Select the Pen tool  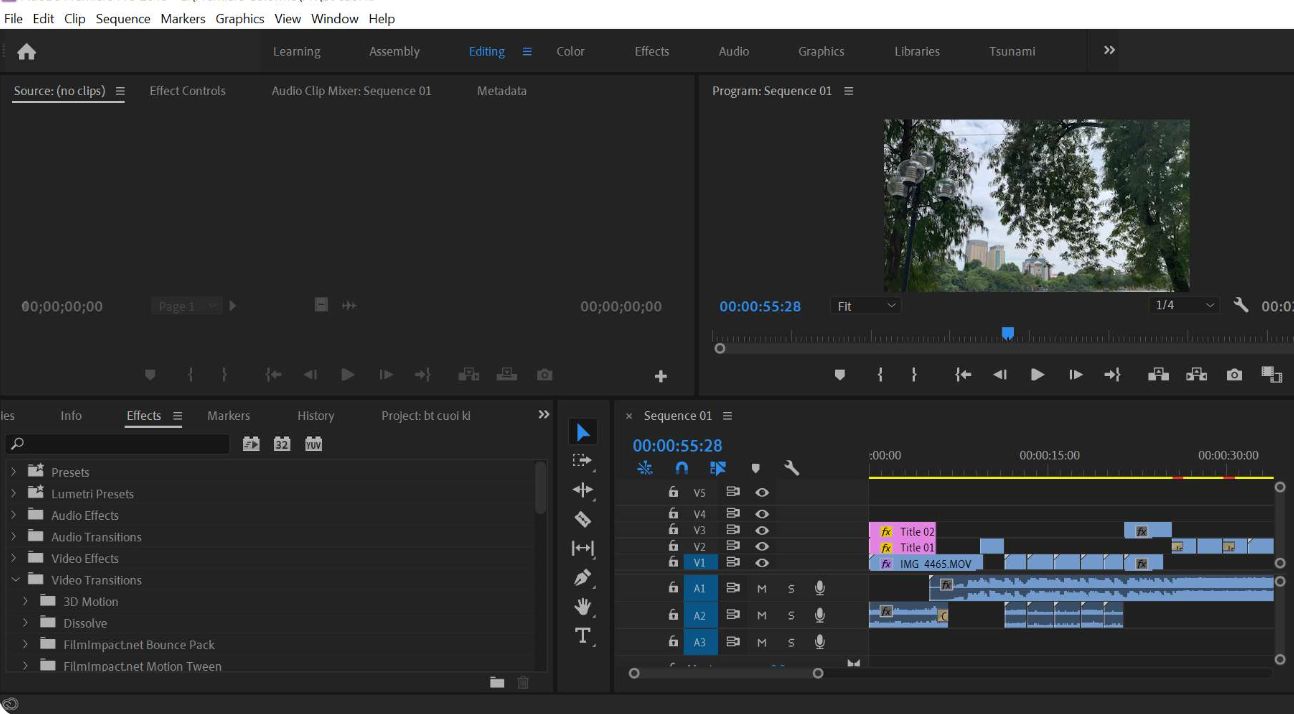(x=583, y=578)
